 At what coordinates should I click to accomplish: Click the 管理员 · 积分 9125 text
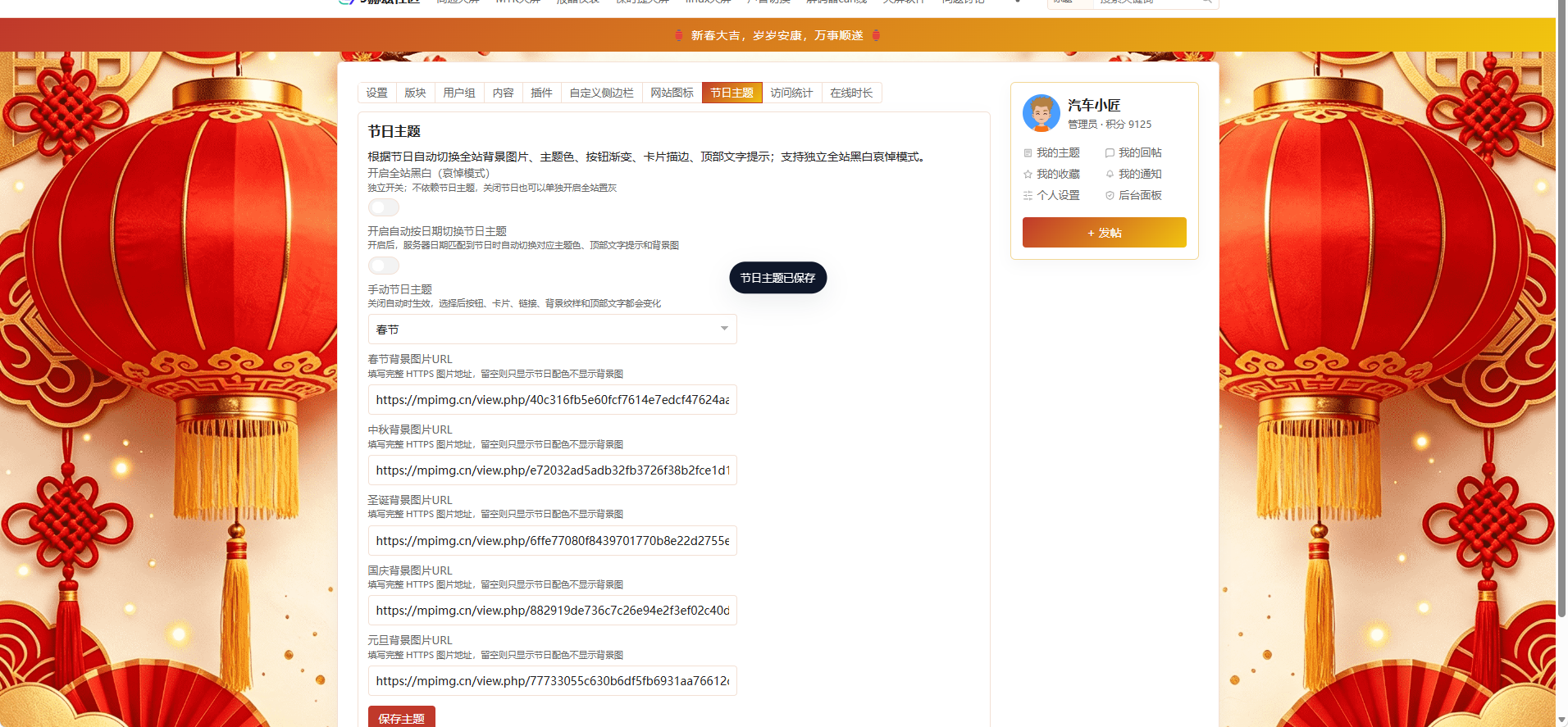1110,125
